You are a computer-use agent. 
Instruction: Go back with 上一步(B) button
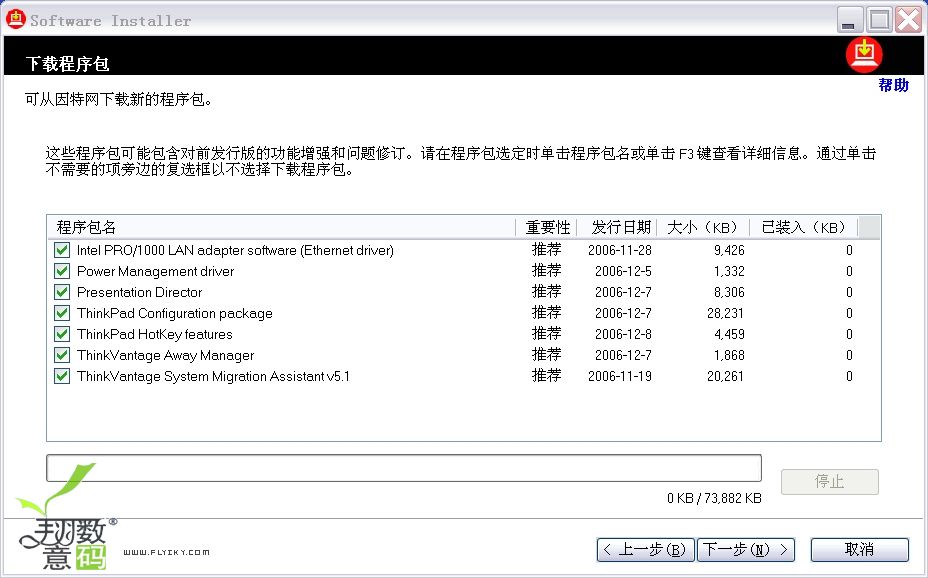pyautogui.click(x=646, y=550)
